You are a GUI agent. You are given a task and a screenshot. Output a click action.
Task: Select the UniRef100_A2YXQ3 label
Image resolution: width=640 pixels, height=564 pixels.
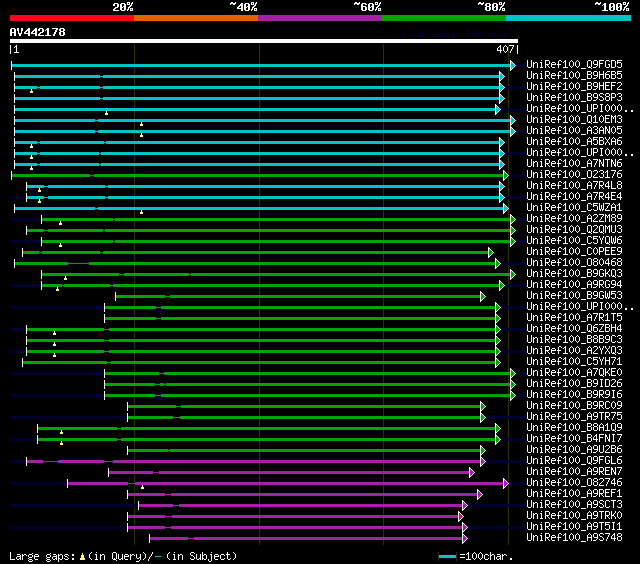click(574, 351)
